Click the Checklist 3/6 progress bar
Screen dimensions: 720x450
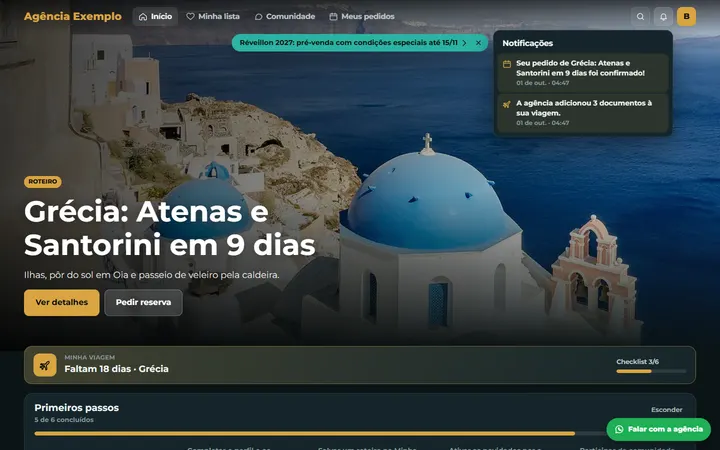click(651, 371)
